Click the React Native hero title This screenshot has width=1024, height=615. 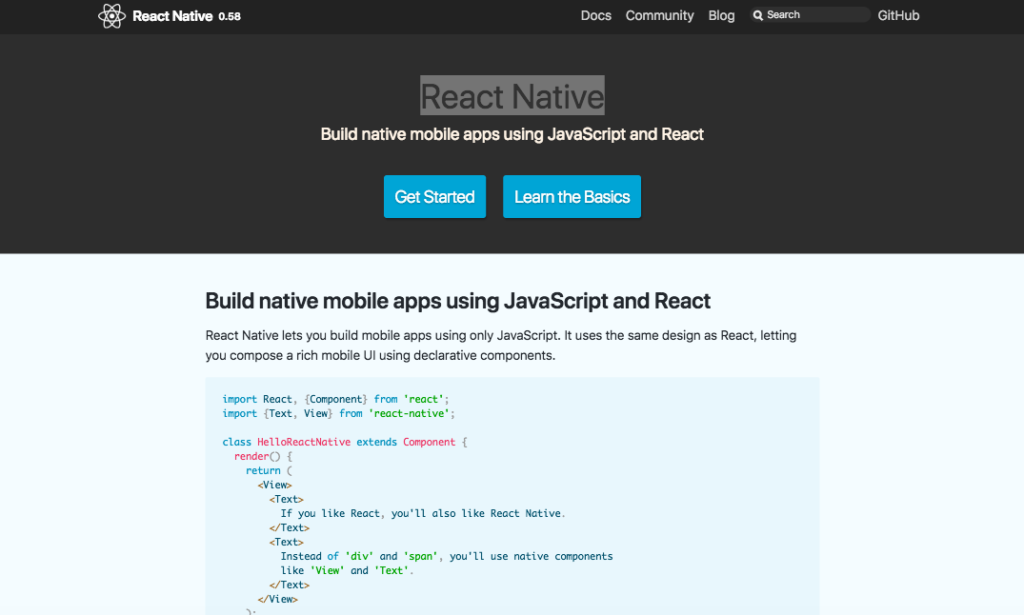pyautogui.click(x=512, y=95)
